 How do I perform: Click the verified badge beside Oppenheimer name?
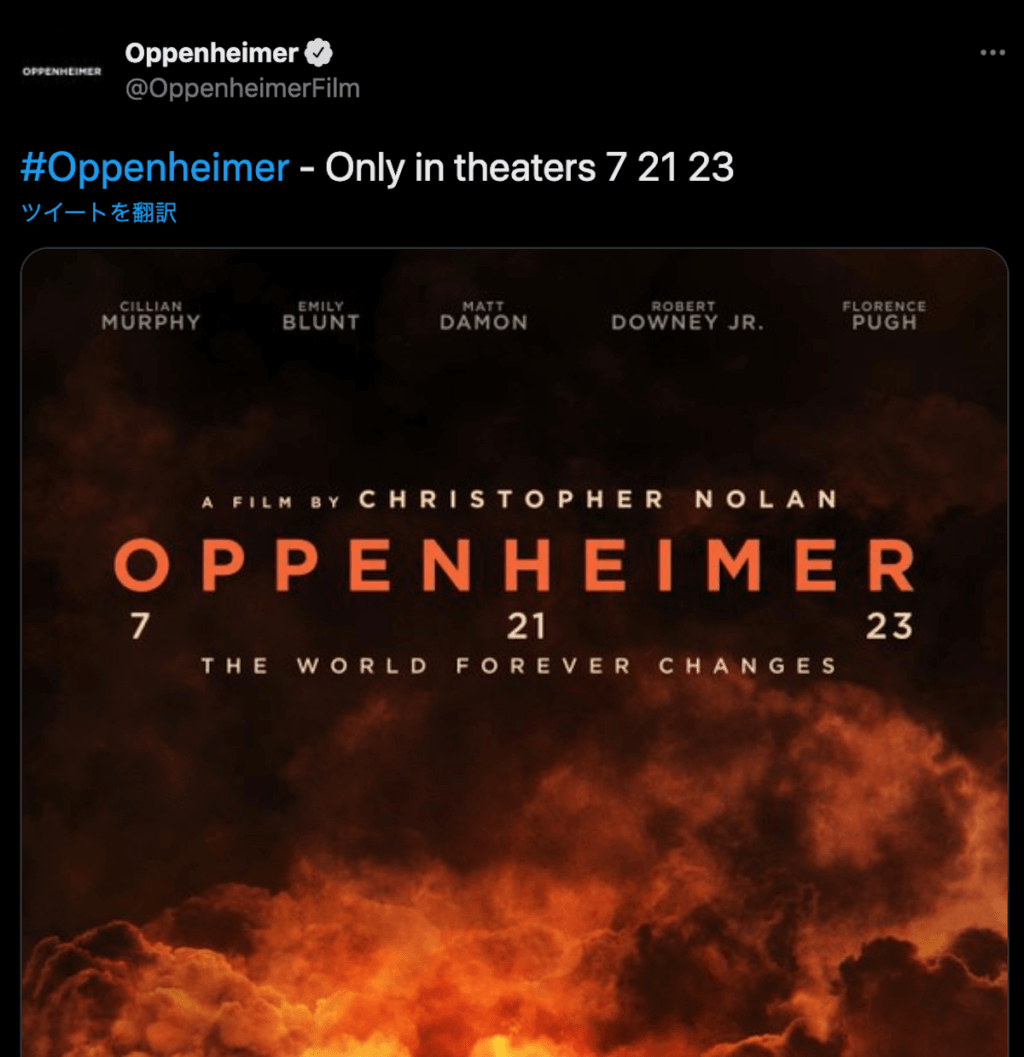319,53
